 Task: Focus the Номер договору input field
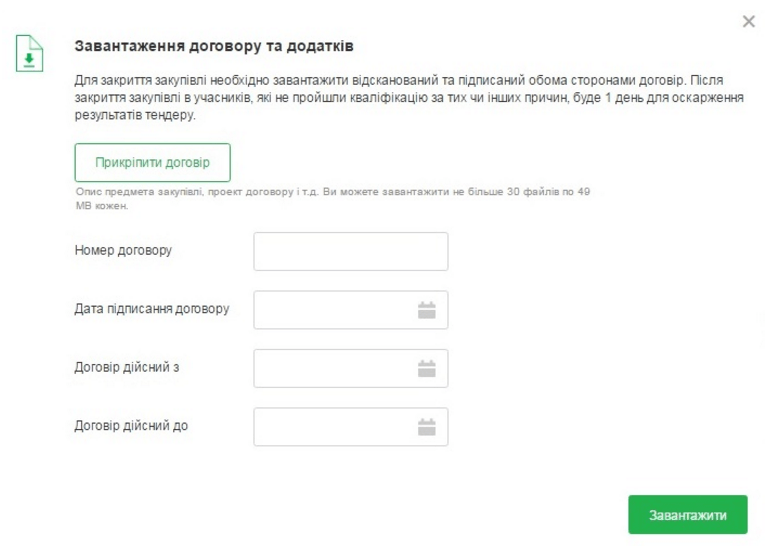click(350, 252)
